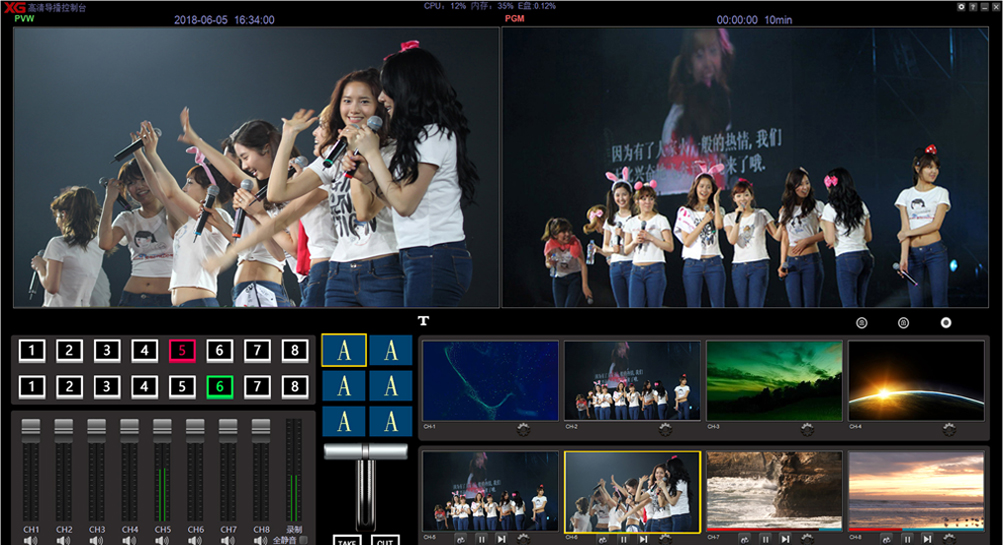Open CH-1 source settings gear
1003x545 pixels.
[522, 429]
